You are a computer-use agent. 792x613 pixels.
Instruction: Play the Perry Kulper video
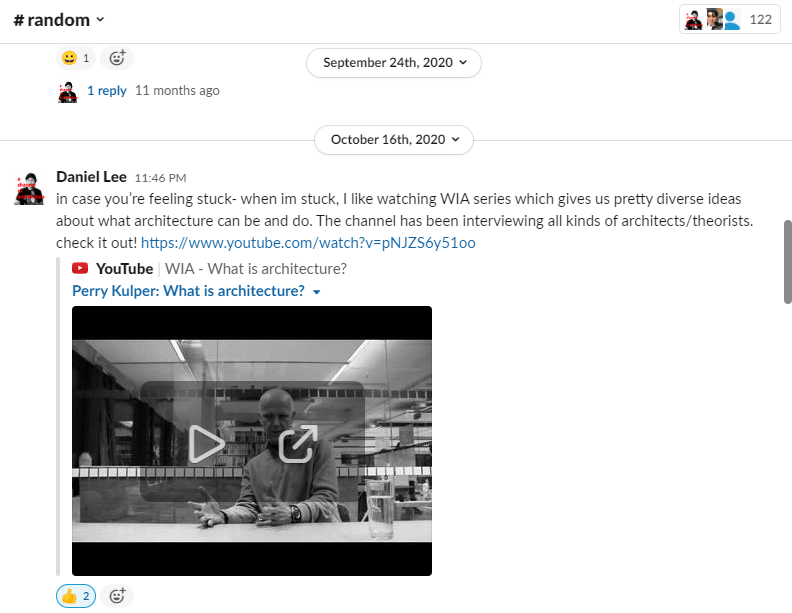click(206, 443)
